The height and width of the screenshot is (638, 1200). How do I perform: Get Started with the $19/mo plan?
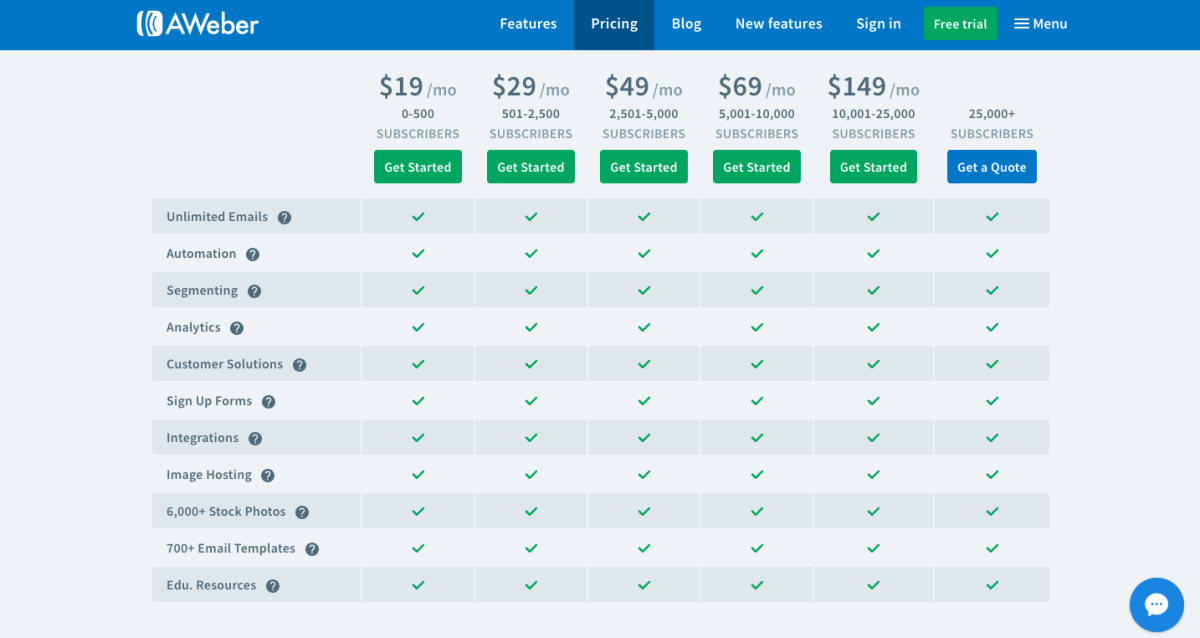click(418, 167)
